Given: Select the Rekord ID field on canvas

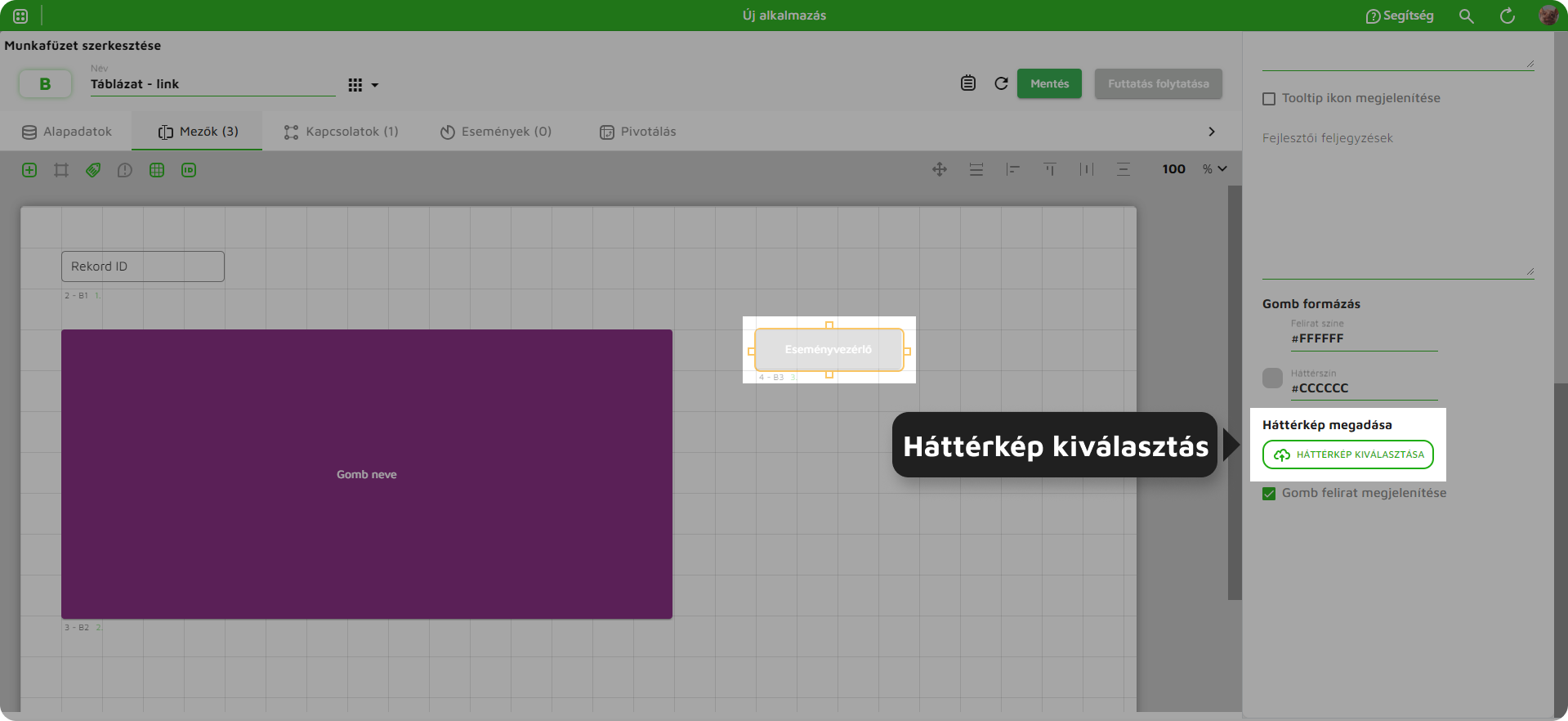Looking at the screenshot, I should pyautogui.click(x=143, y=266).
